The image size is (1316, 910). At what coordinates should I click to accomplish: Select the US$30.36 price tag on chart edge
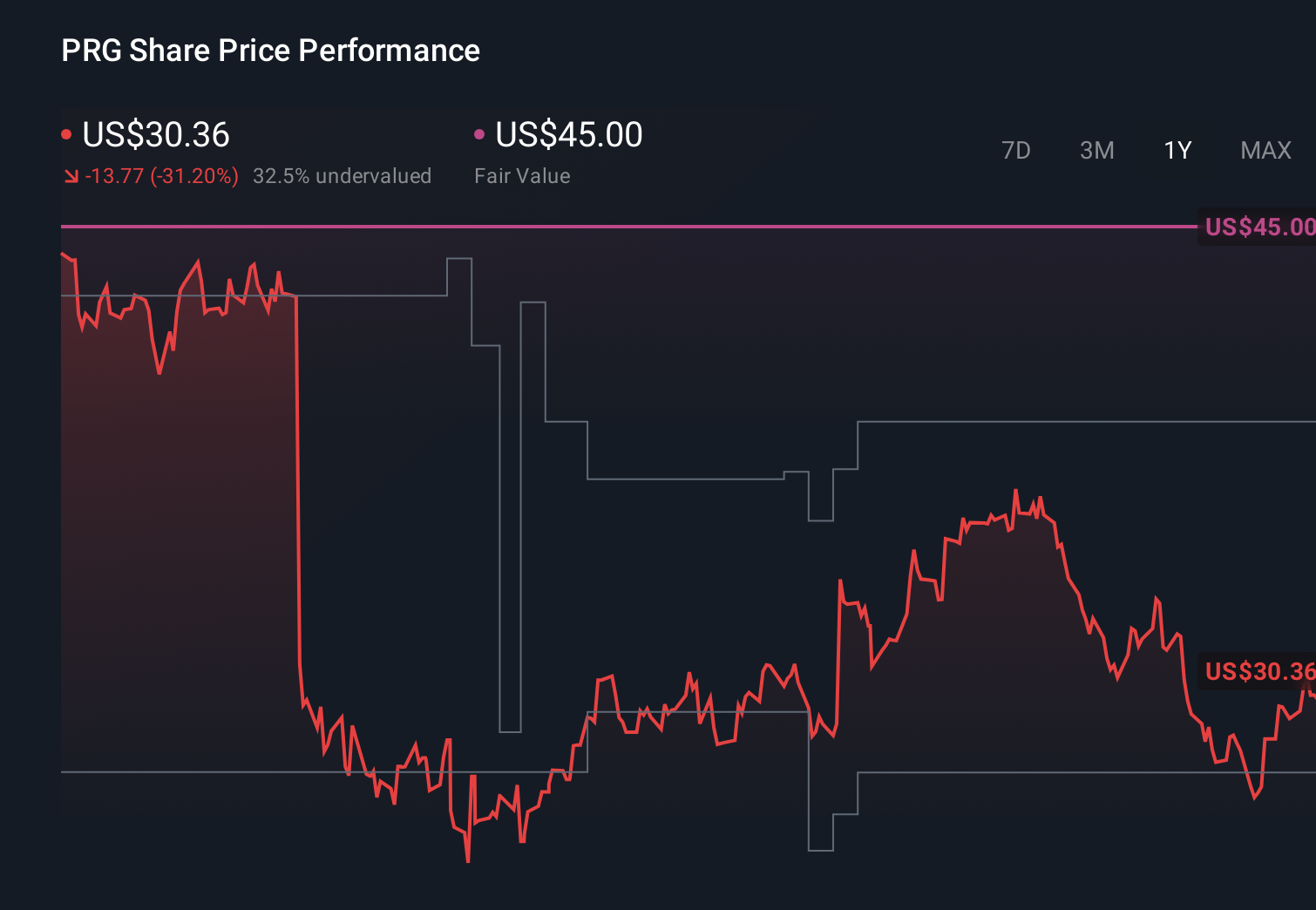click(x=1258, y=672)
